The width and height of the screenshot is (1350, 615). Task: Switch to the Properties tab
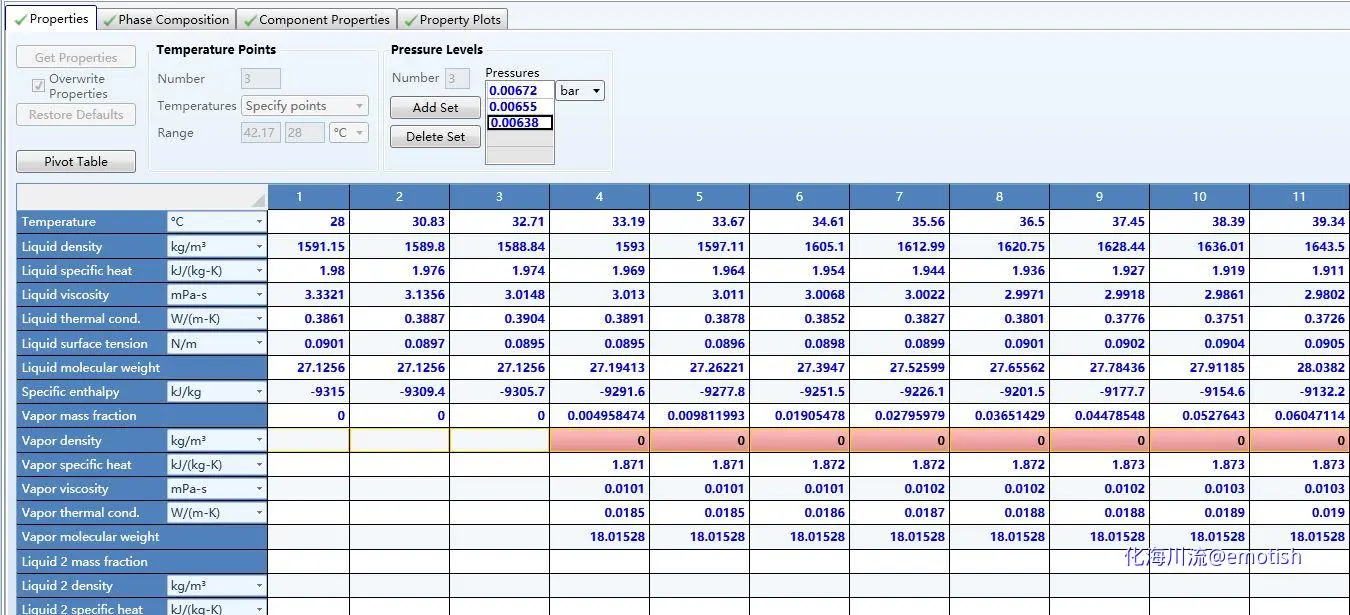[x=52, y=19]
